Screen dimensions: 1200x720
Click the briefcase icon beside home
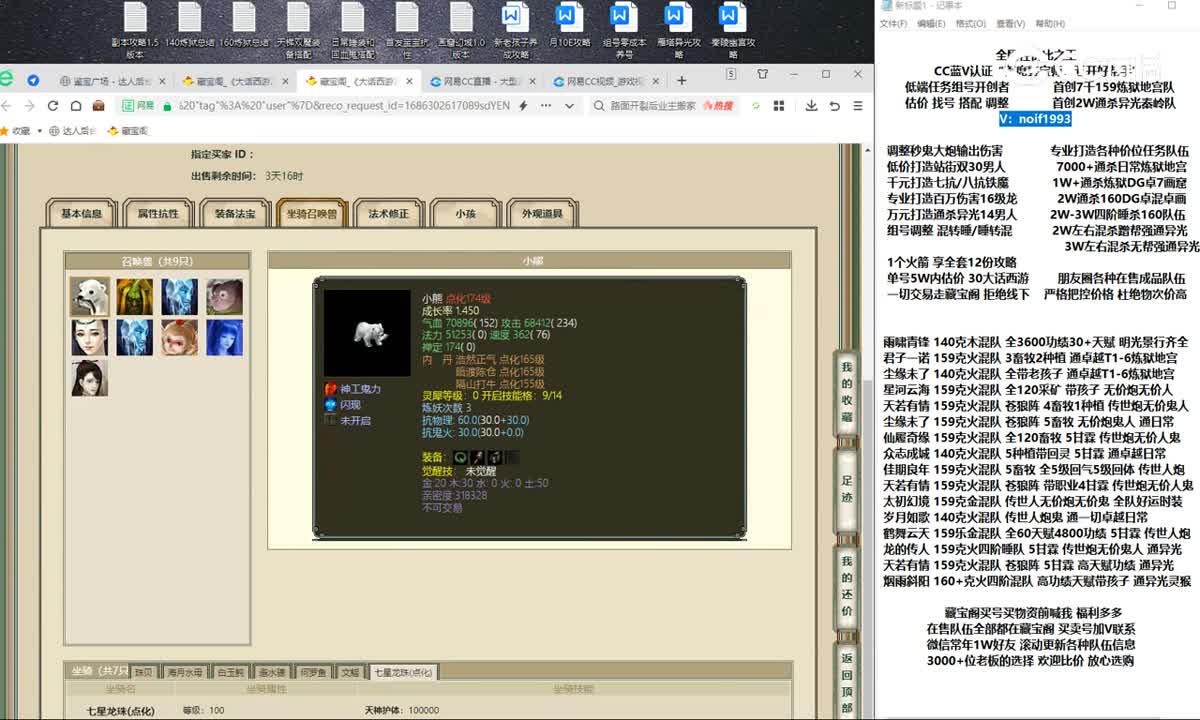98,105
